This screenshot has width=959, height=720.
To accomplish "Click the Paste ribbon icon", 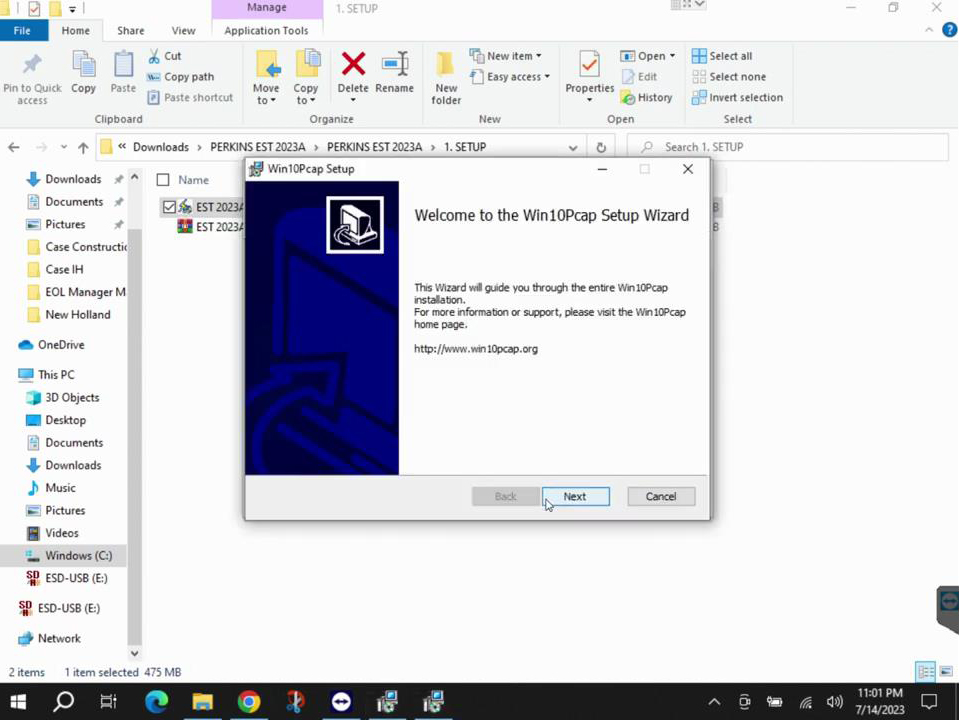I will click(x=123, y=64).
